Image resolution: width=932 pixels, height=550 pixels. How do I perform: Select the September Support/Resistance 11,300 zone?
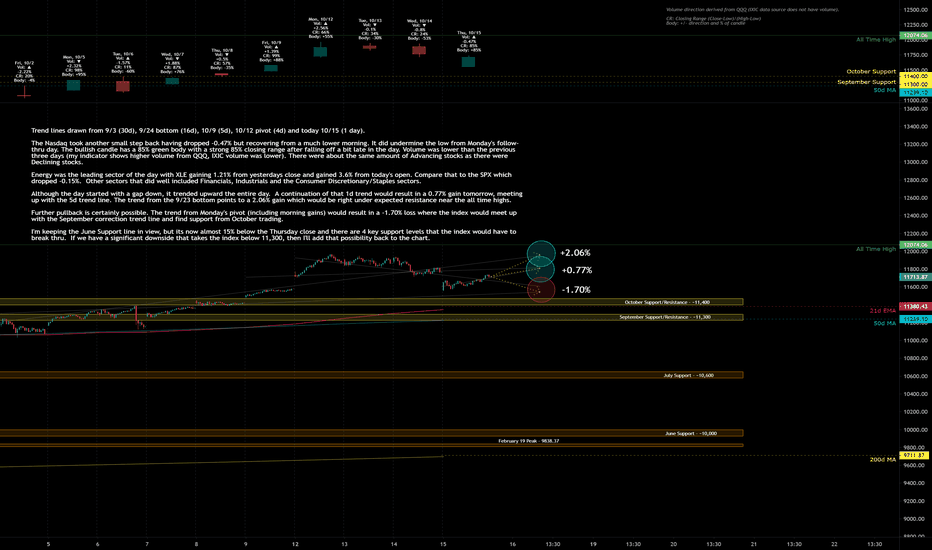click(371, 317)
